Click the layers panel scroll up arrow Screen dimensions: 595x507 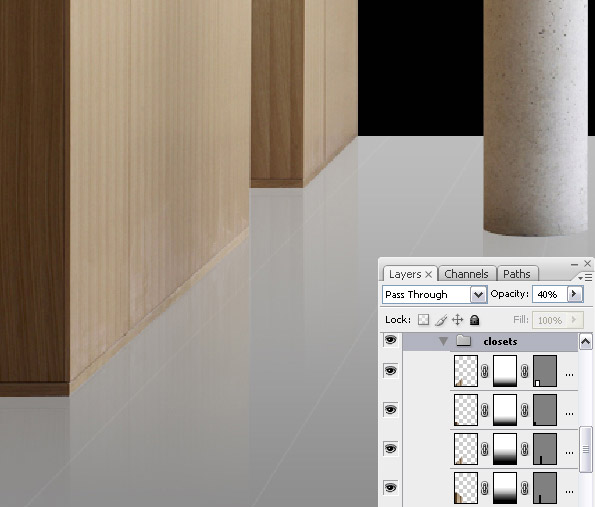tap(585, 342)
